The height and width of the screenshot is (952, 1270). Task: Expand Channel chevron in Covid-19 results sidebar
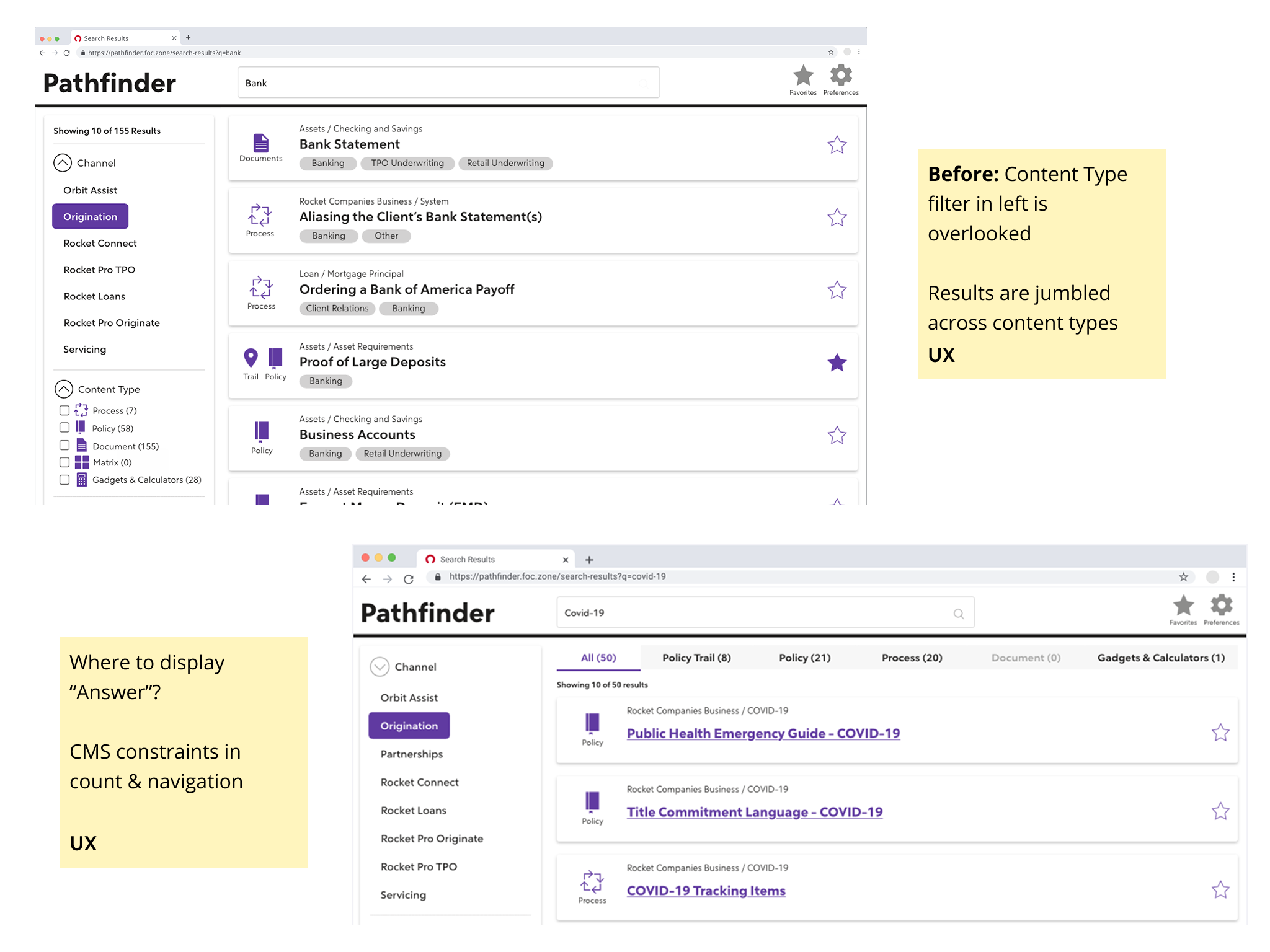[380, 666]
